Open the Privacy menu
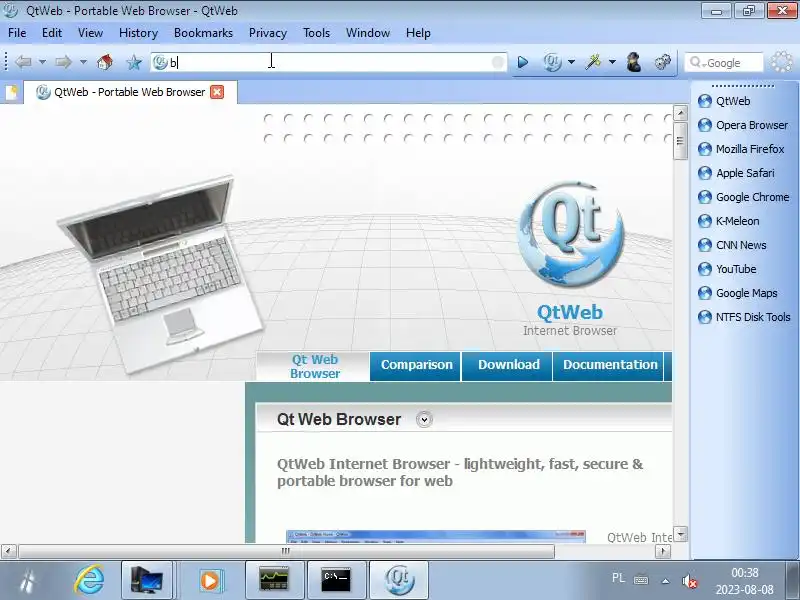800x600 pixels. click(268, 33)
